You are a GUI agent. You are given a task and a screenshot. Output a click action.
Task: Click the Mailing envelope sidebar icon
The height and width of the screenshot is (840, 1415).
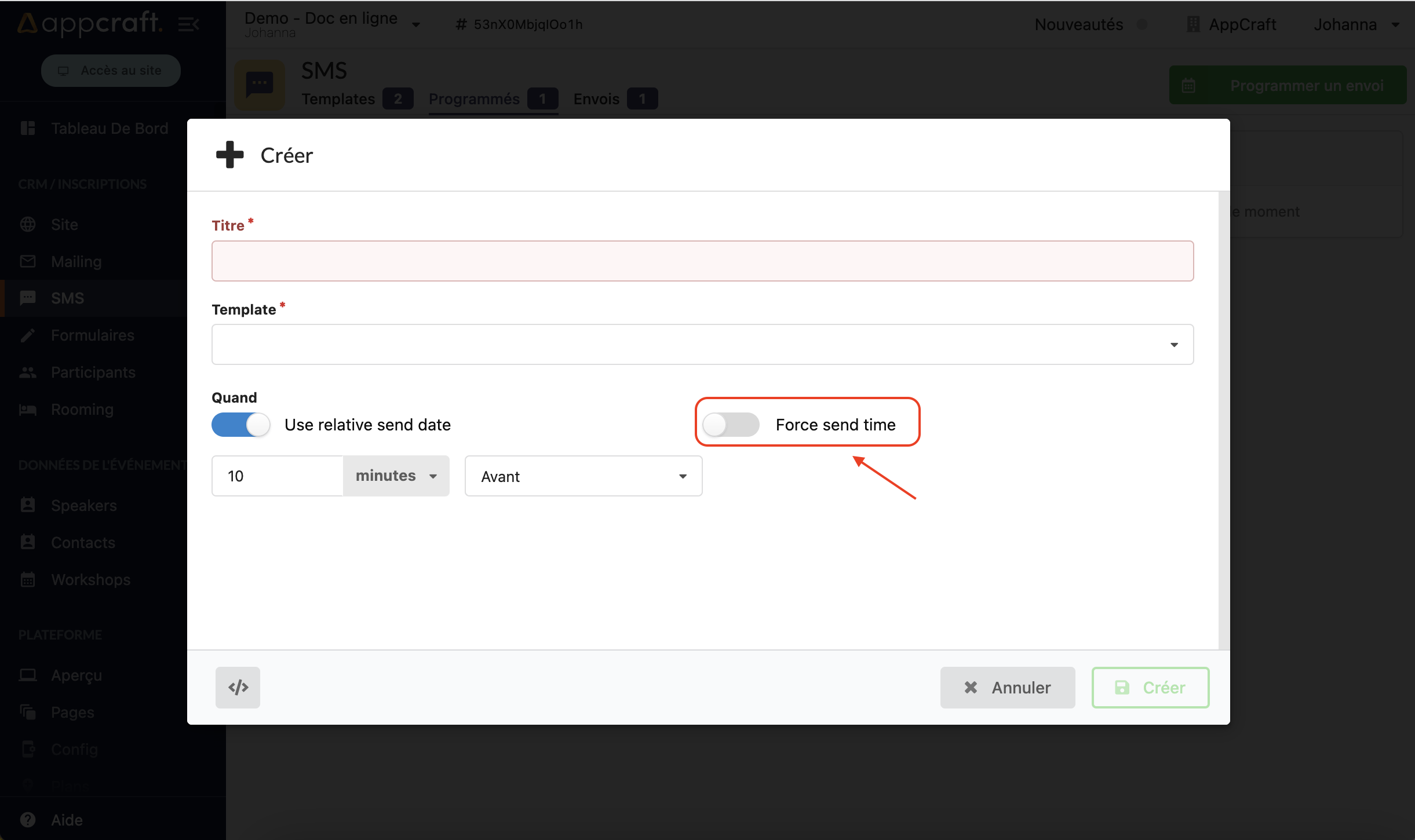[28, 261]
